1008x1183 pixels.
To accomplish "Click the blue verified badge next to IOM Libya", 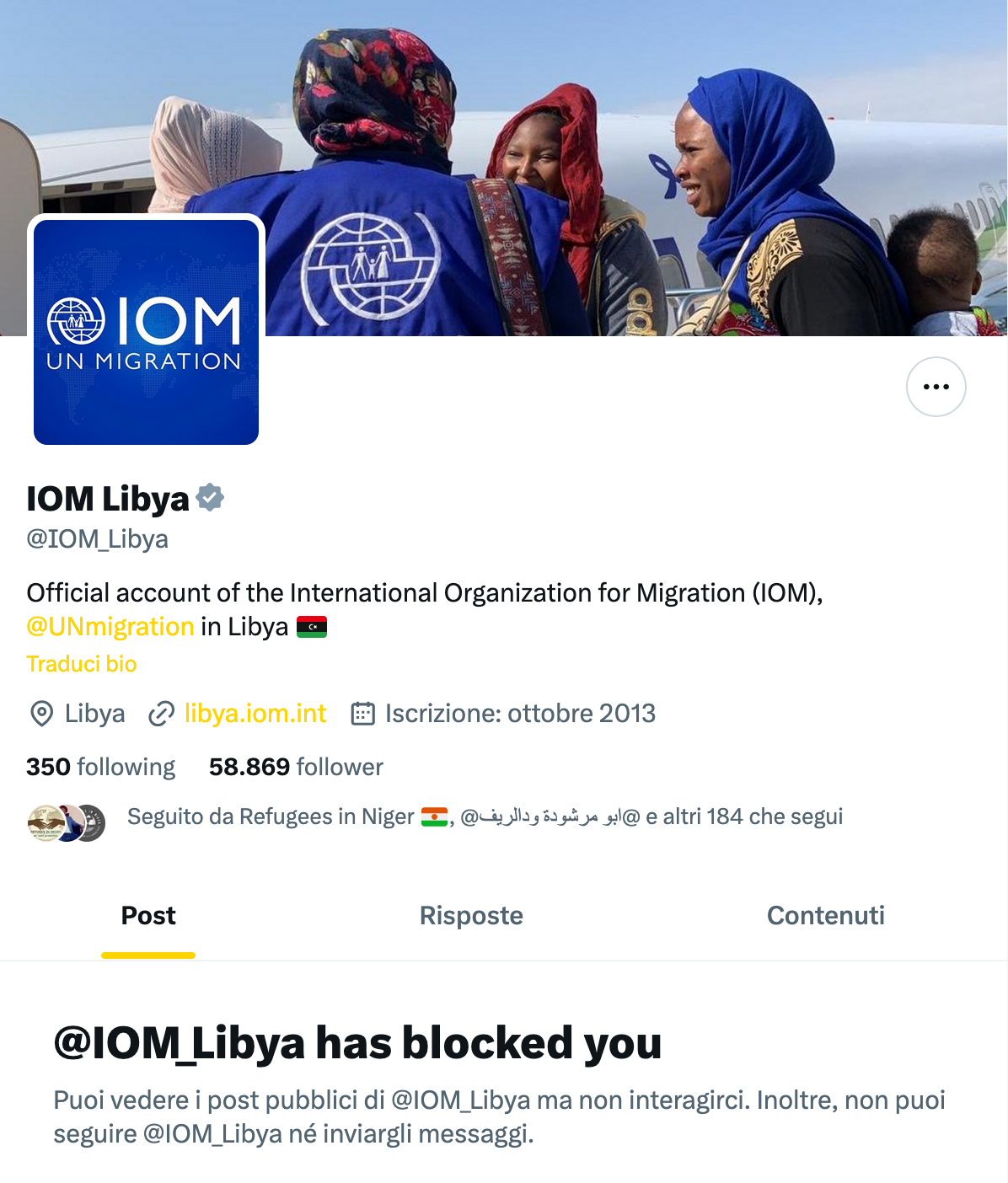I will [210, 498].
